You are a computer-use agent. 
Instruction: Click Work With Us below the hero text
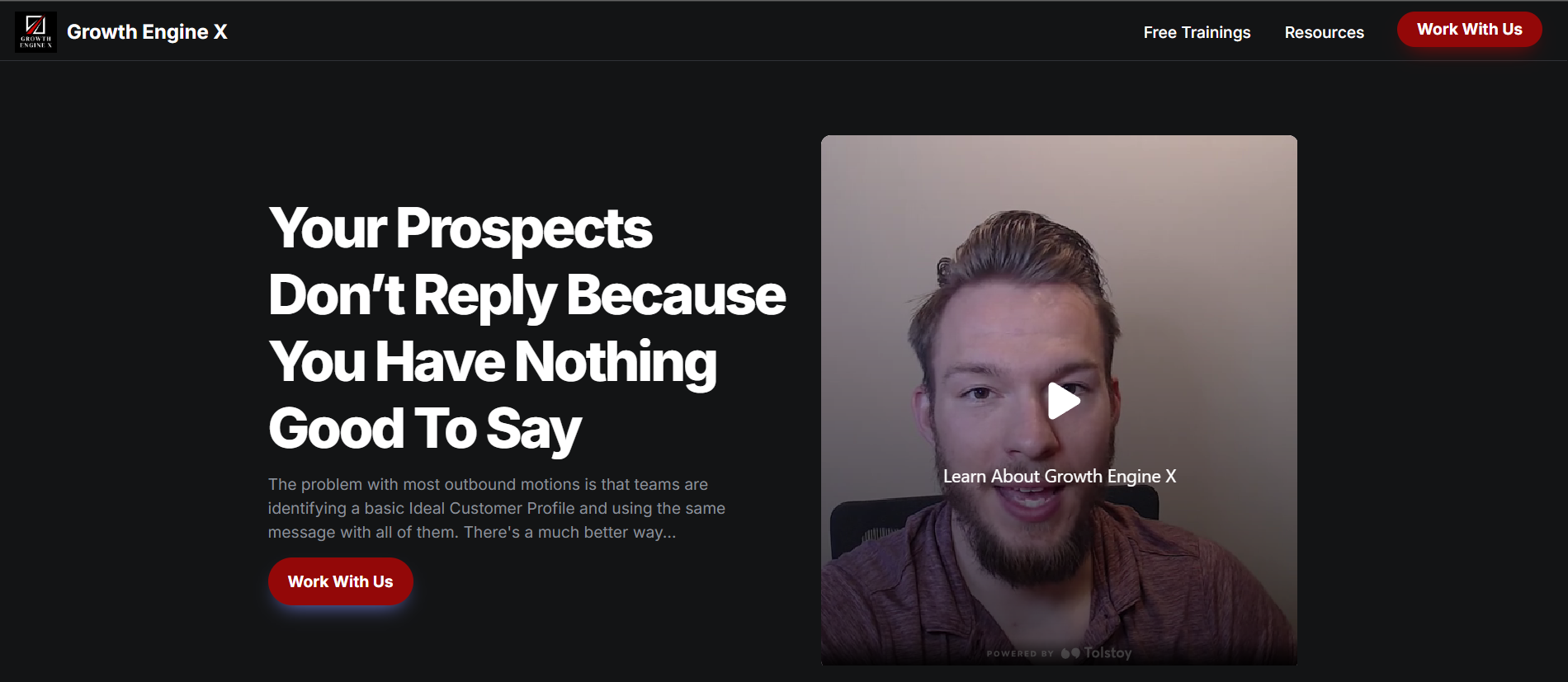(340, 581)
